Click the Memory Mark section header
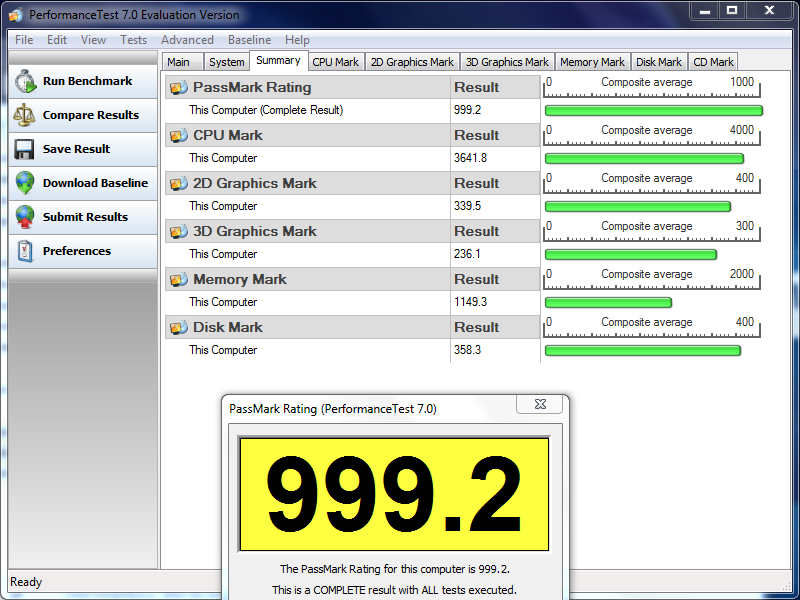 [353, 279]
